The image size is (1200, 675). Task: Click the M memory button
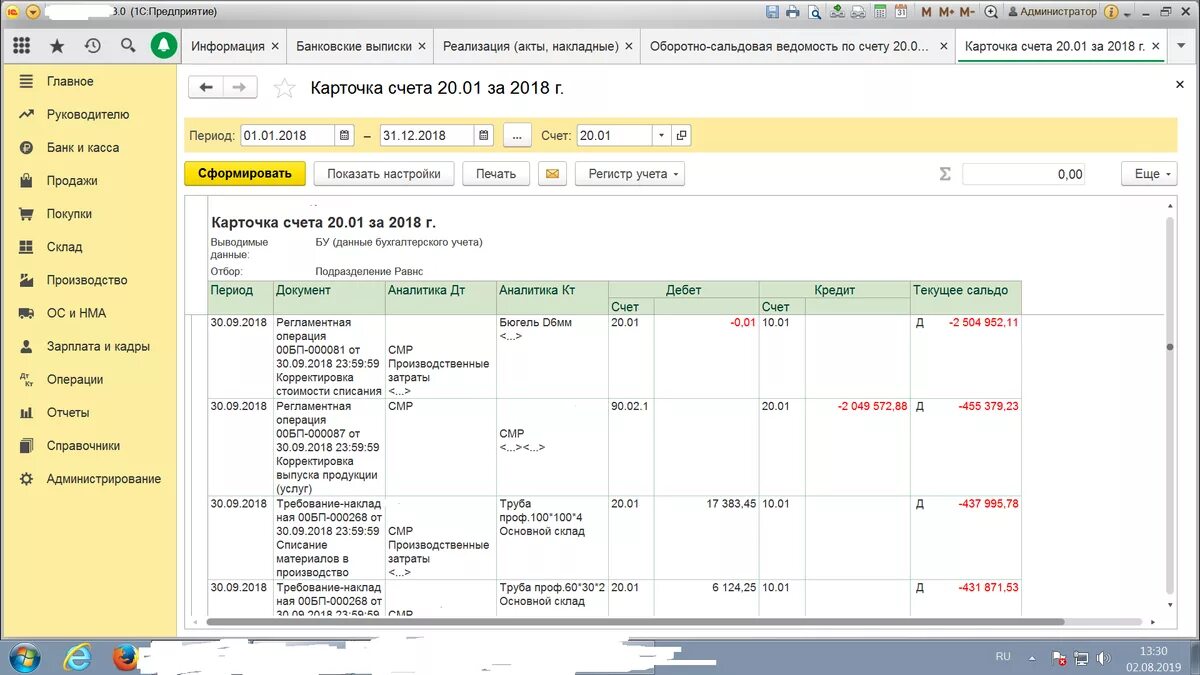pos(926,12)
